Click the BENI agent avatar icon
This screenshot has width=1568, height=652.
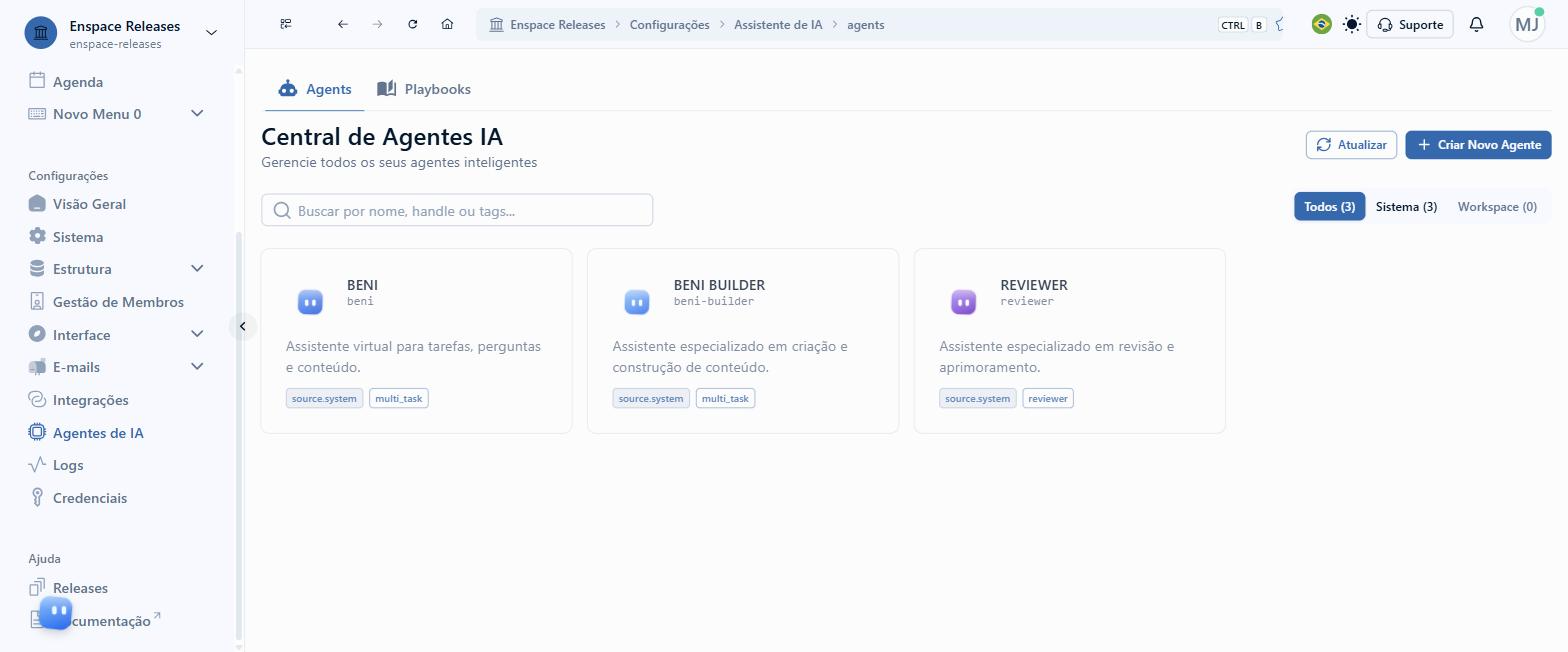[x=310, y=301]
